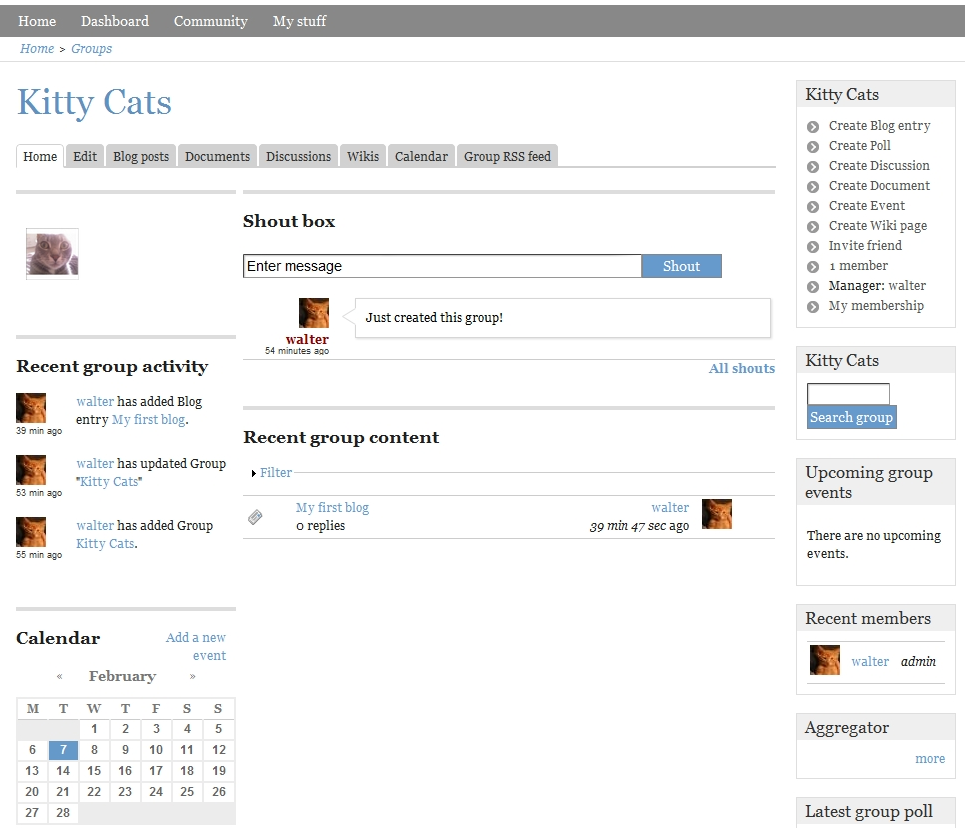Click the more link in Aggregator
965x828 pixels.
(x=930, y=758)
